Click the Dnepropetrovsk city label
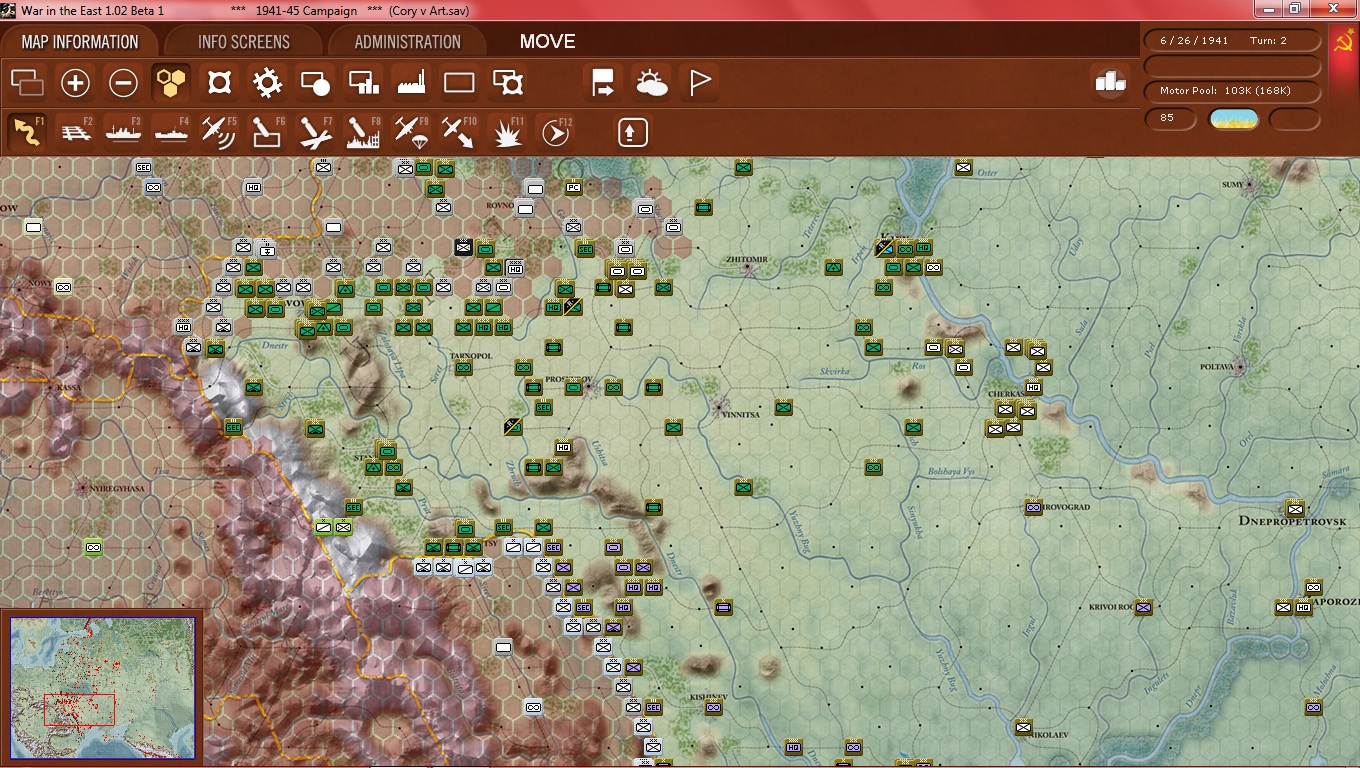This screenshot has height=768, width=1360. pyautogui.click(x=1293, y=521)
